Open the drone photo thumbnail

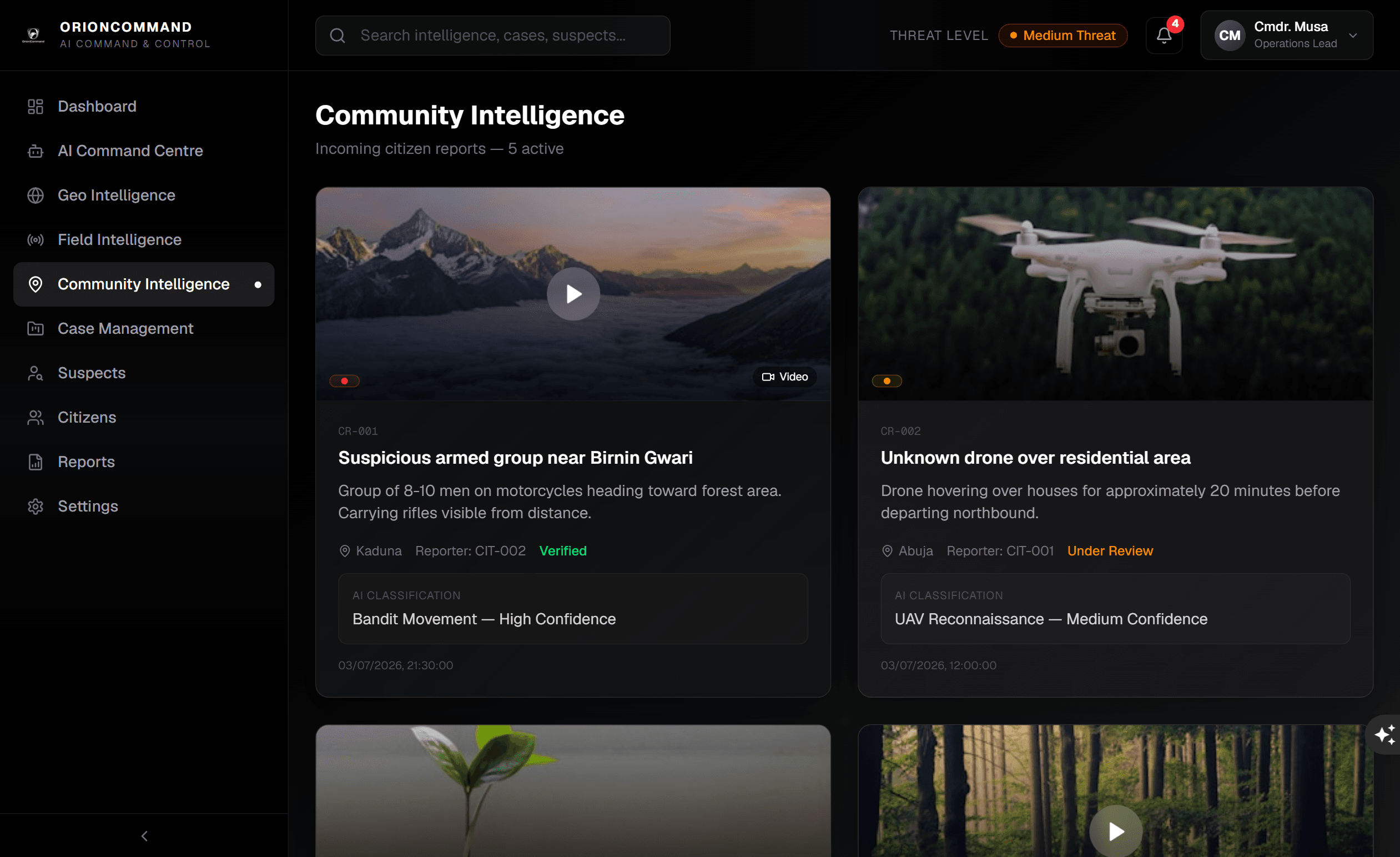(x=1115, y=294)
